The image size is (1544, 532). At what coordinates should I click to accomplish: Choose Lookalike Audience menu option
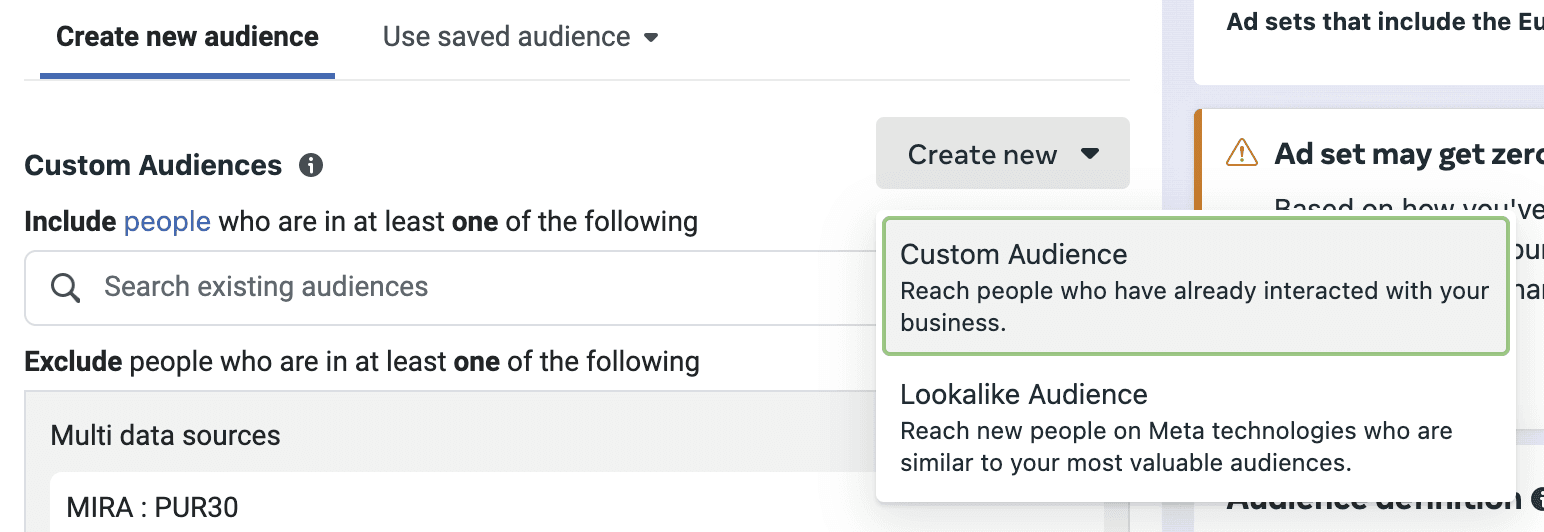1195,427
